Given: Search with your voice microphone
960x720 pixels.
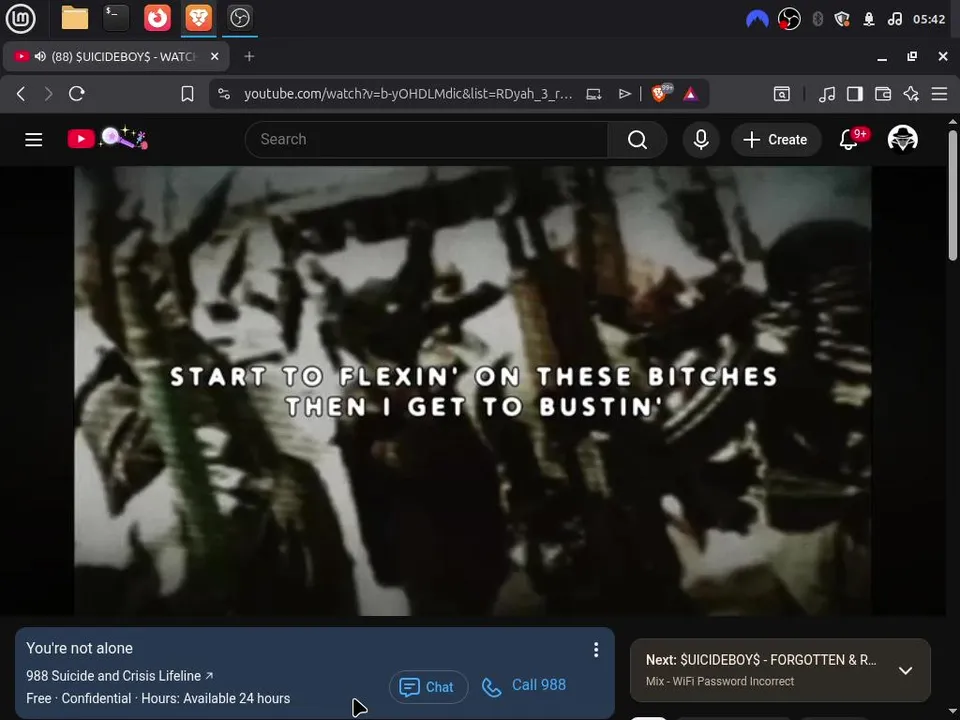Looking at the screenshot, I should tap(701, 140).
